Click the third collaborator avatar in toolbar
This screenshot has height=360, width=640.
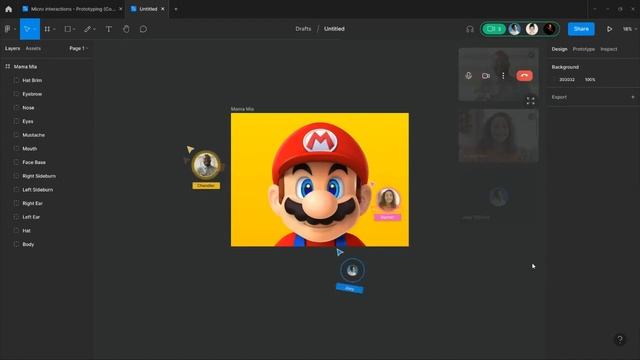(x=549, y=29)
